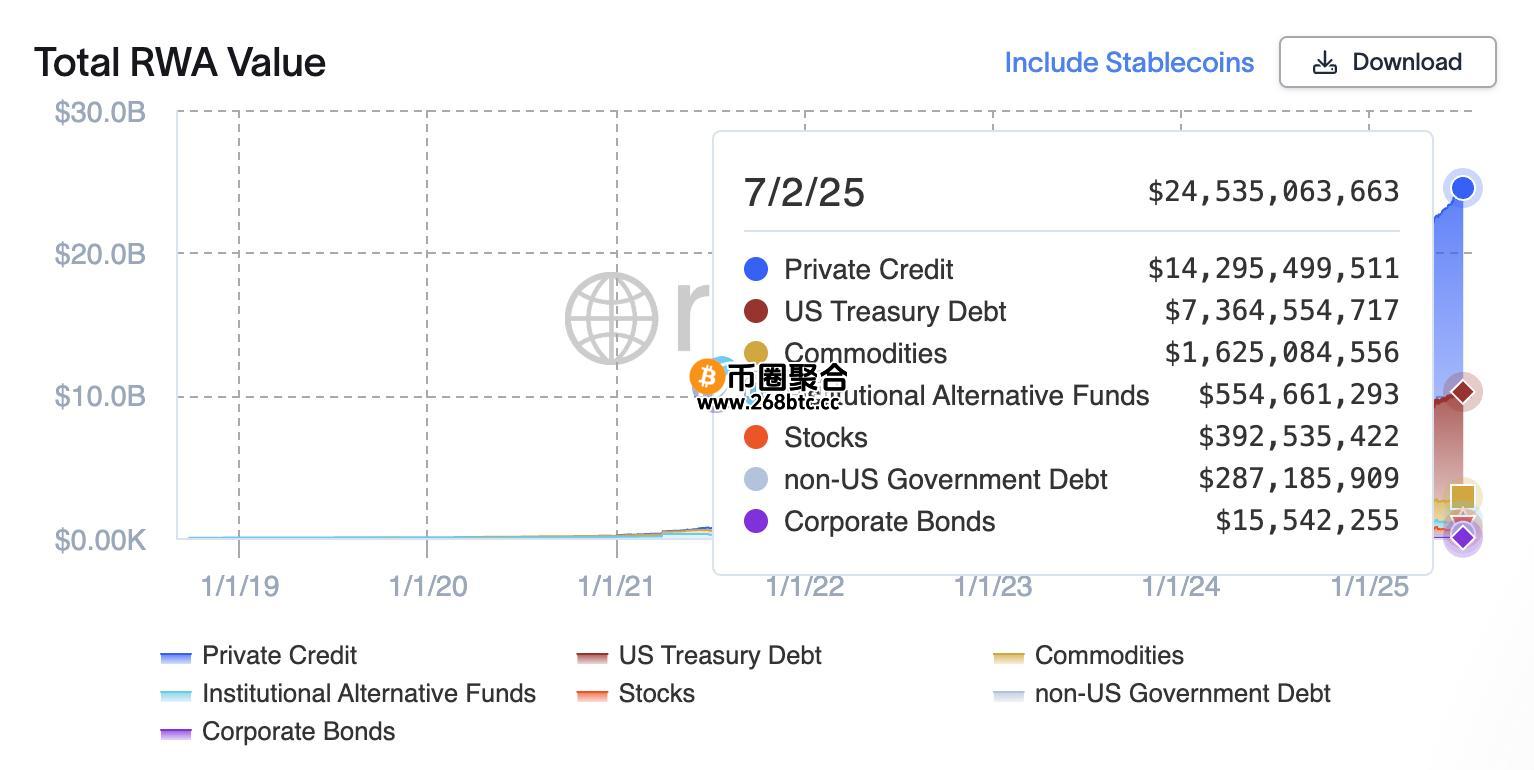This screenshot has height=770, width=1534.
Task: Click the blue Private Credit data point marker
Action: pyautogui.click(x=1463, y=188)
